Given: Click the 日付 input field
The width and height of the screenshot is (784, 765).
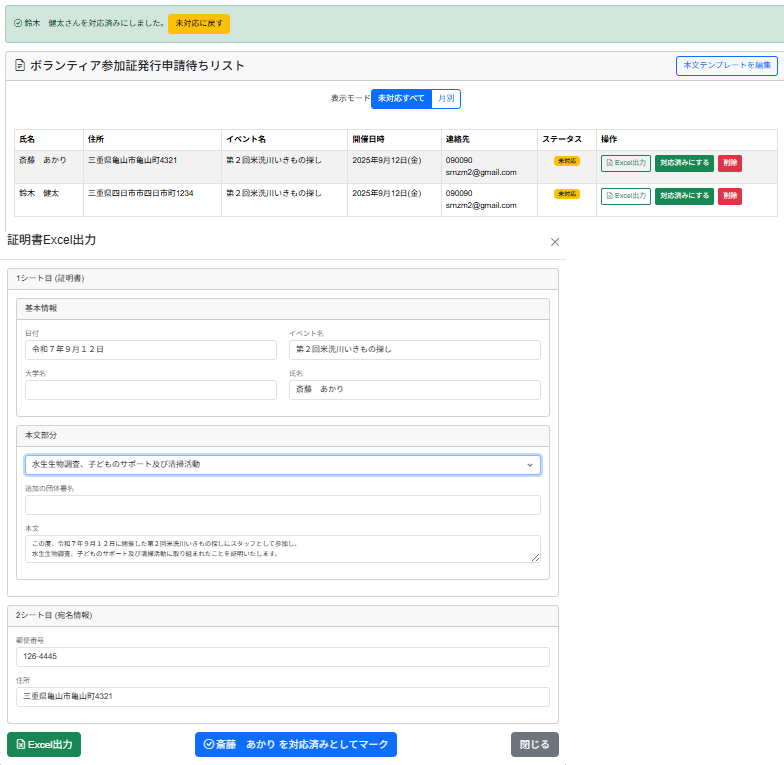Looking at the screenshot, I should pyautogui.click(x=151, y=350).
